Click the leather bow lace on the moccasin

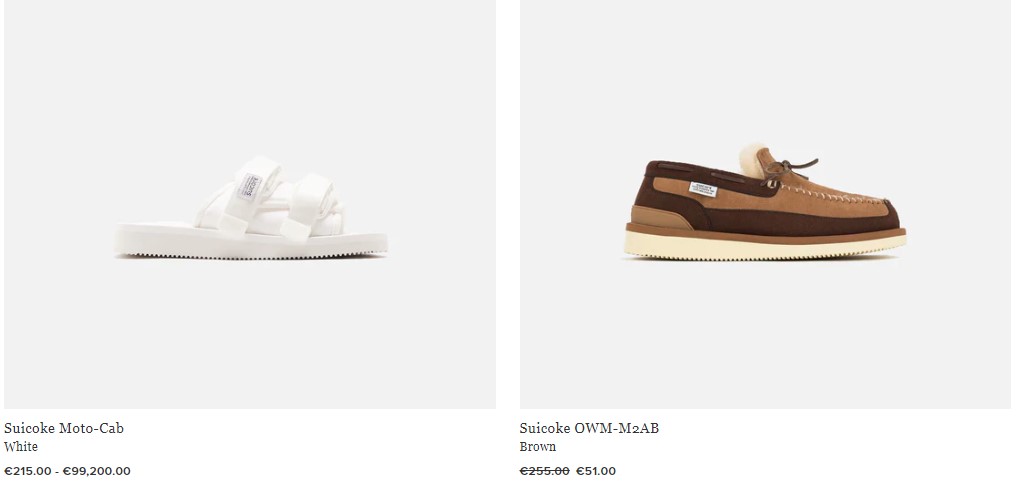pos(788,170)
